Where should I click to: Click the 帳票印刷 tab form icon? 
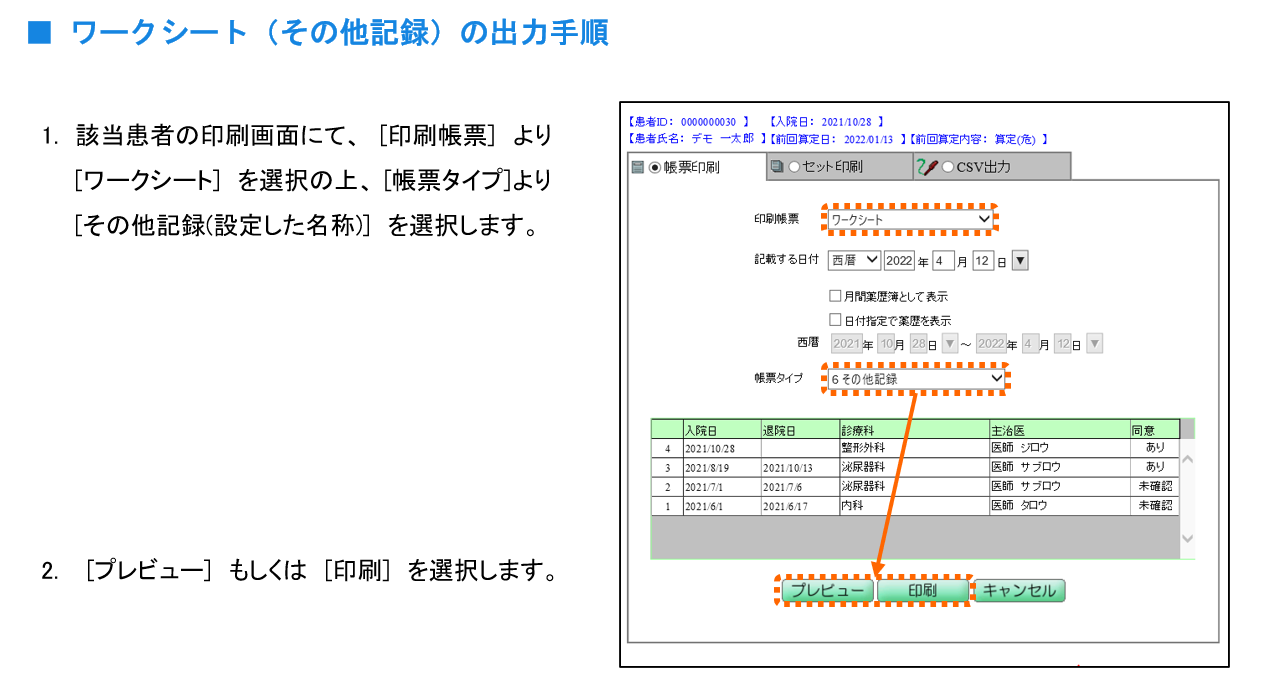637,167
